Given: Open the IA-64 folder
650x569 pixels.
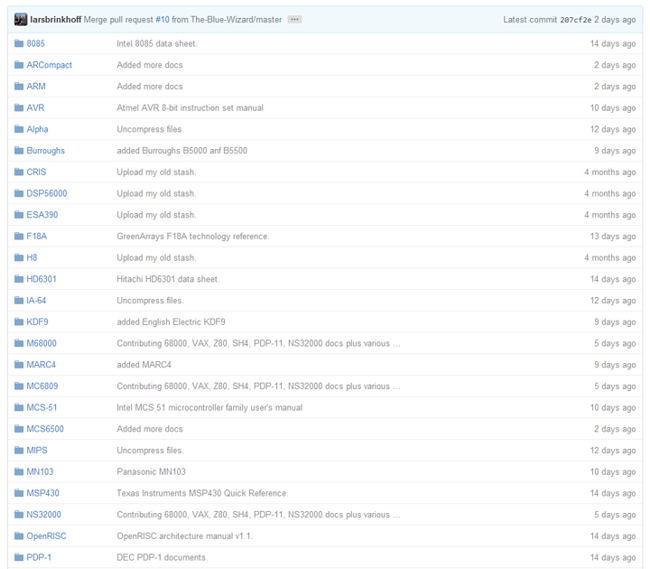Looking at the screenshot, I should (x=36, y=300).
